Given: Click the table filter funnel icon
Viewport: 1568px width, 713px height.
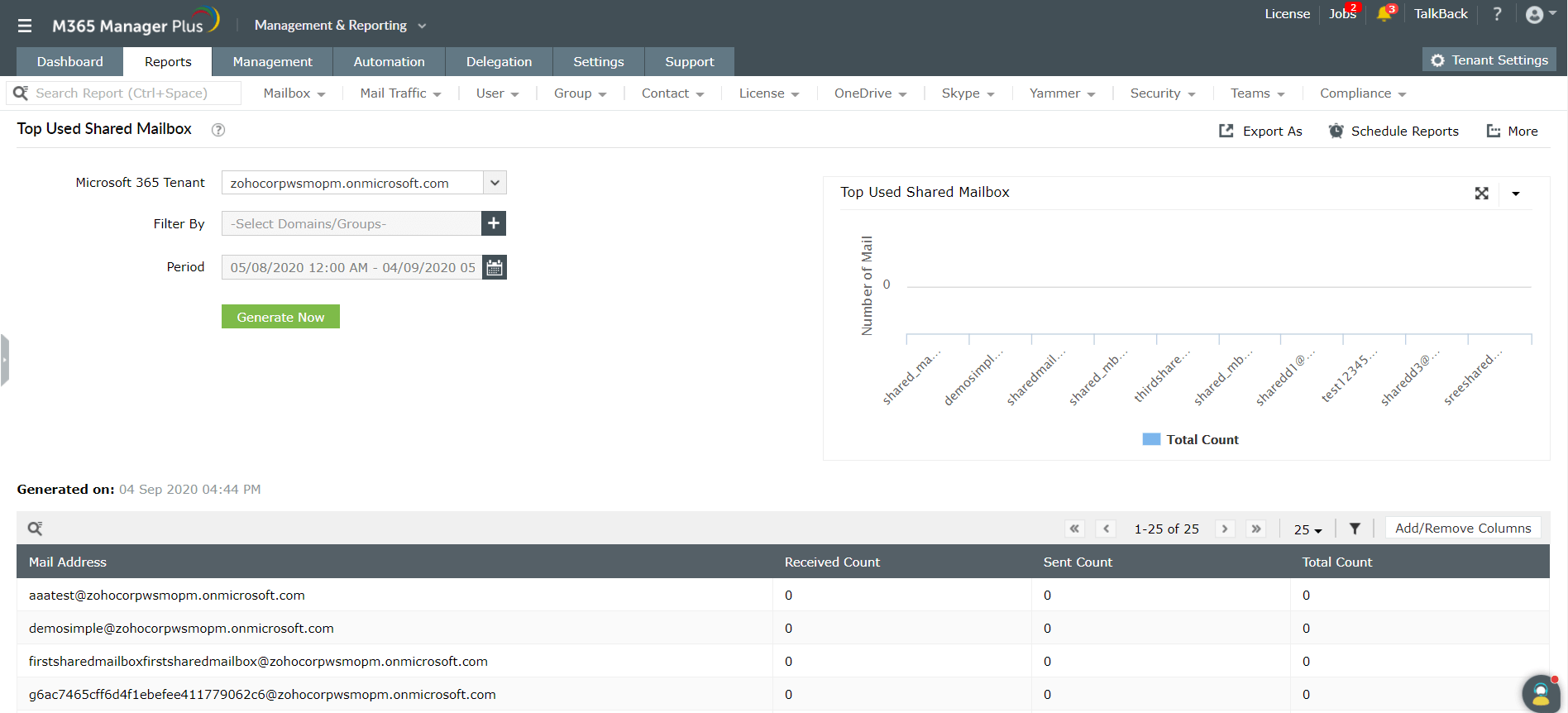Looking at the screenshot, I should [x=1355, y=529].
